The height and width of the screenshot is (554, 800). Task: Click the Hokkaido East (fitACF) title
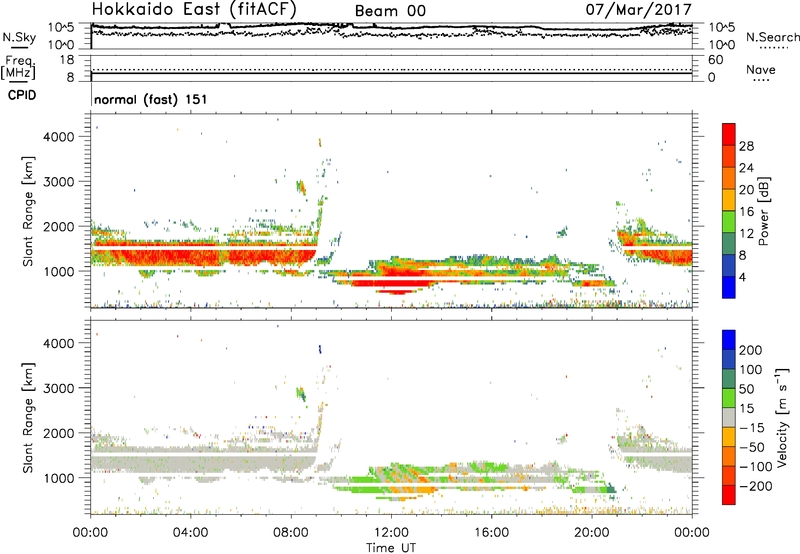(x=194, y=9)
